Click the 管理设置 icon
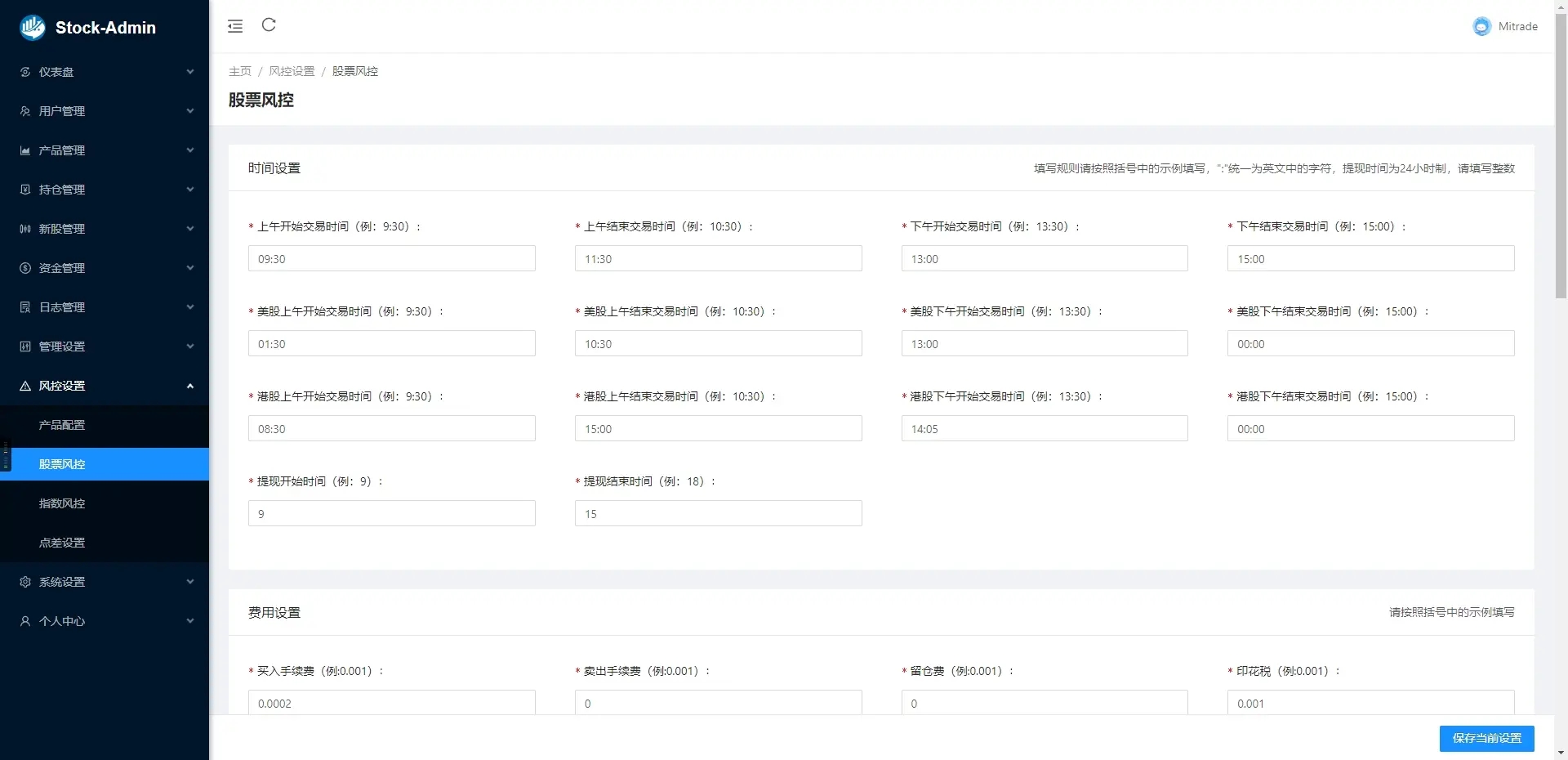Screen dimensions: 1568x760 (x=25, y=346)
